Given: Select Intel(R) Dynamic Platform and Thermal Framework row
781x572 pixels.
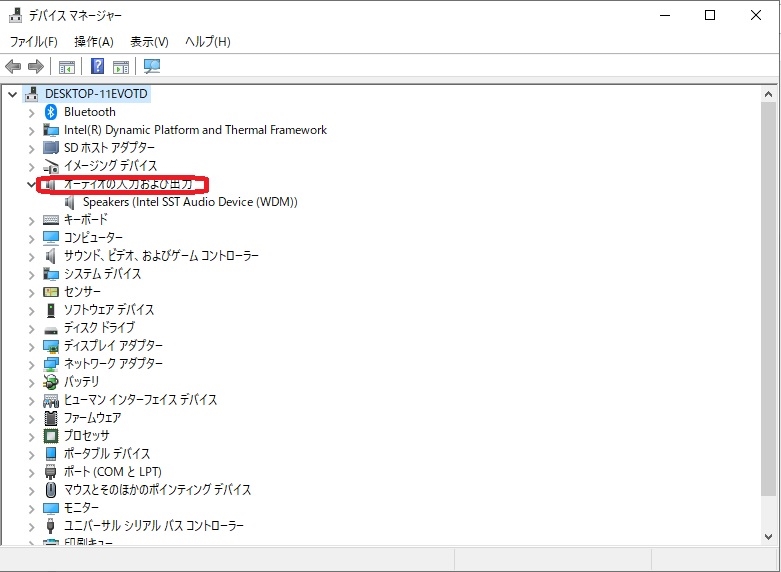Looking at the screenshot, I should (x=195, y=130).
